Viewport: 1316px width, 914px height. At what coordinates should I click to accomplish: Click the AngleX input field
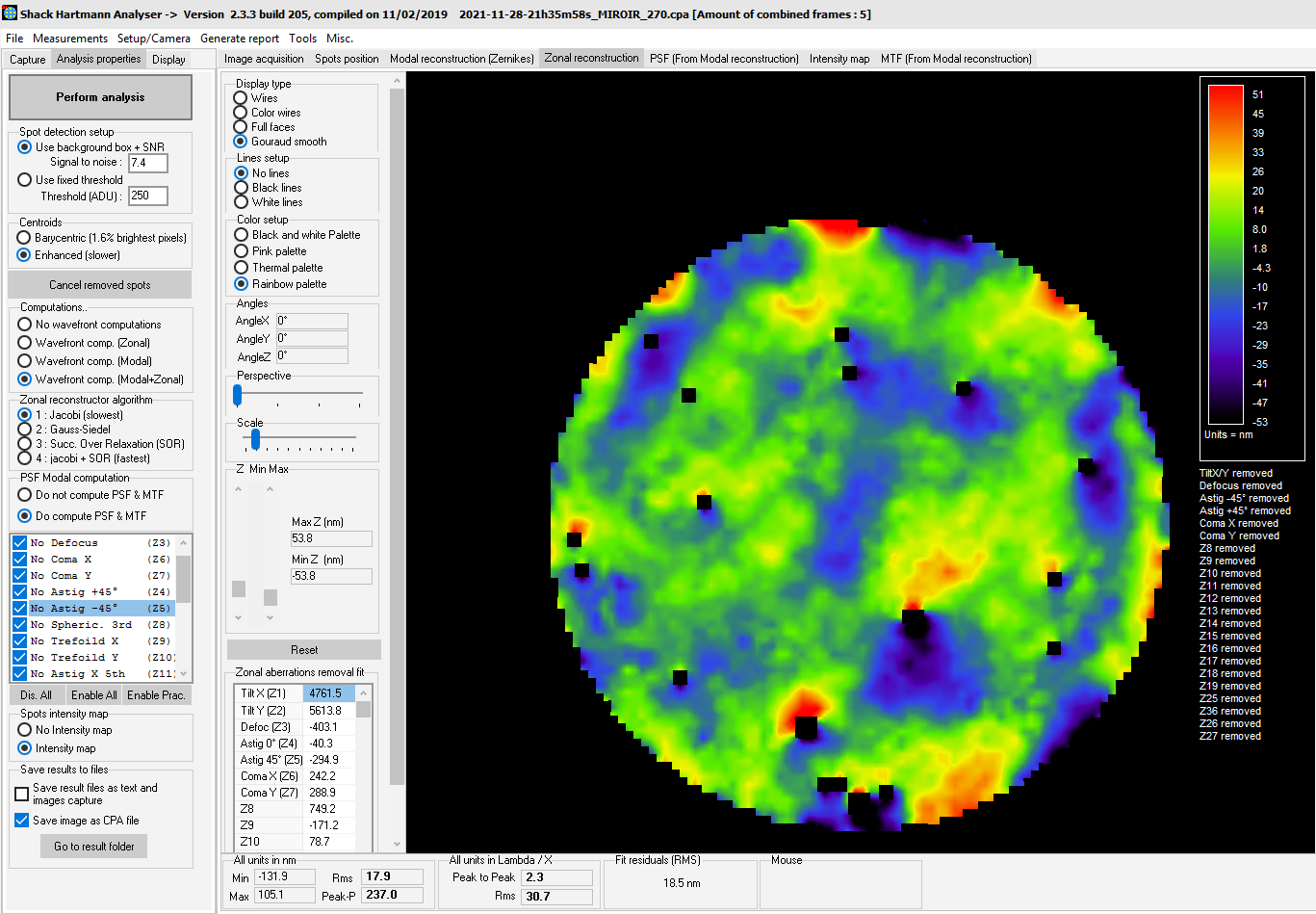[312, 322]
